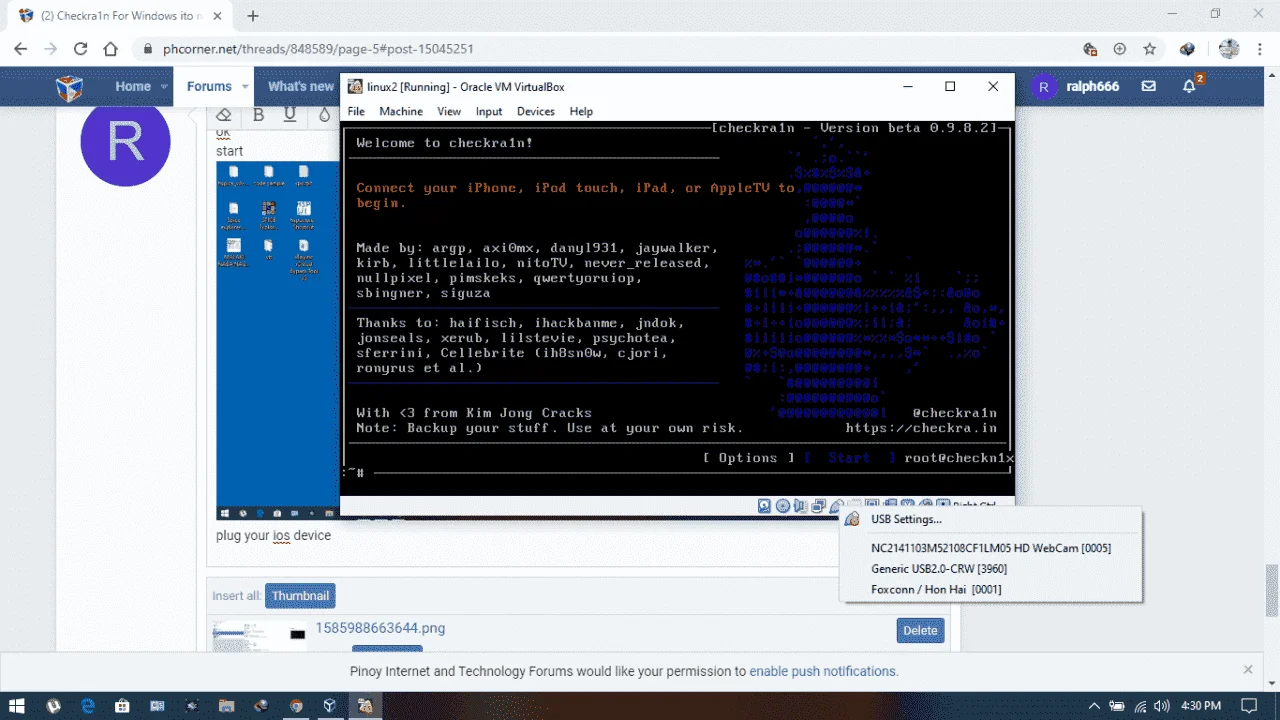Click the USB devices icon in VirtualBox status bar

coord(837,506)
